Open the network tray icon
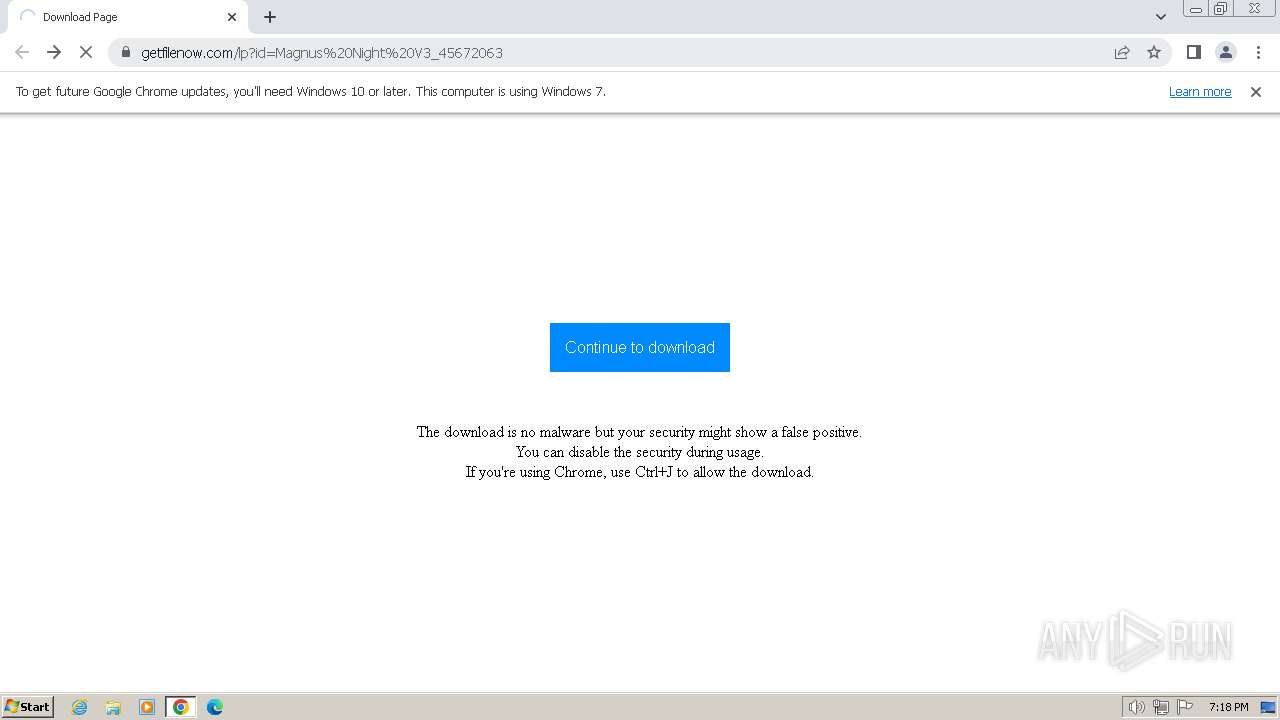Image resolution: width=1280 pixels, height=720 pixels. (x=1161, y=707)
